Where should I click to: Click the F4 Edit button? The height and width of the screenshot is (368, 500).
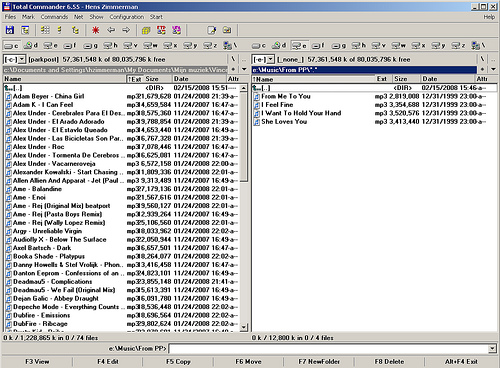click(x=108, y=362)
